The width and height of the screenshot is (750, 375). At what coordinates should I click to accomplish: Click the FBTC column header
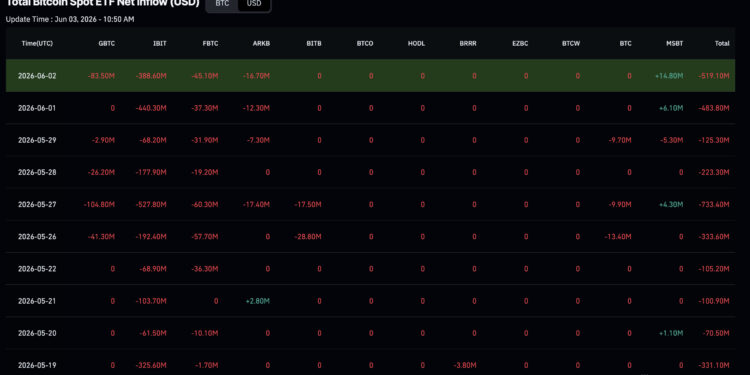tap(210, 44)
